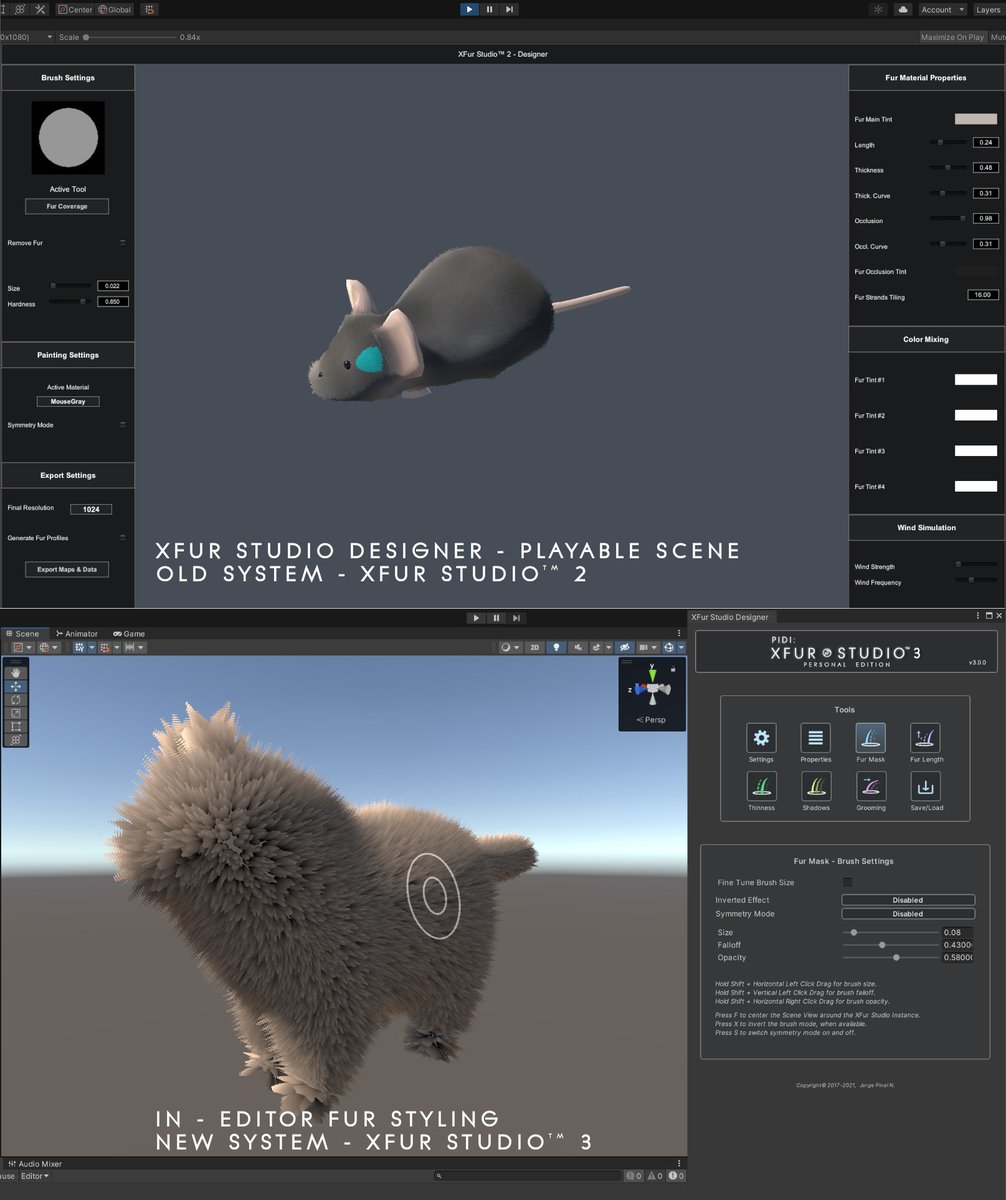
Task: Click the Fur Main Tint color swatch
Action: pos(976,119)
